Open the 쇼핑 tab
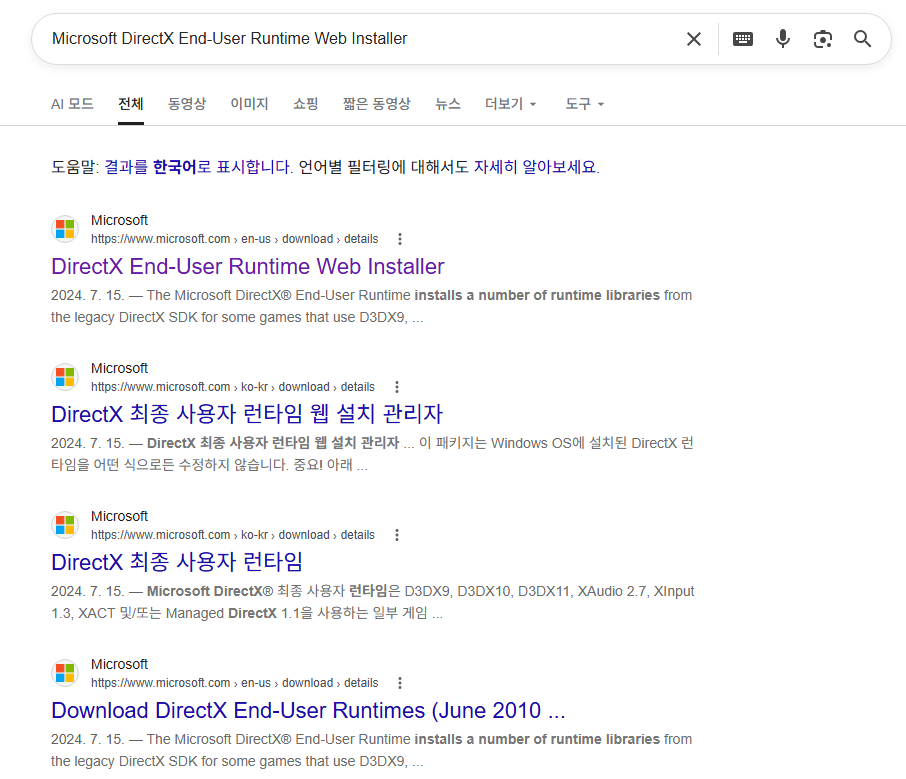Viewport: 906px width, 779px height. [x=306, y=104]
